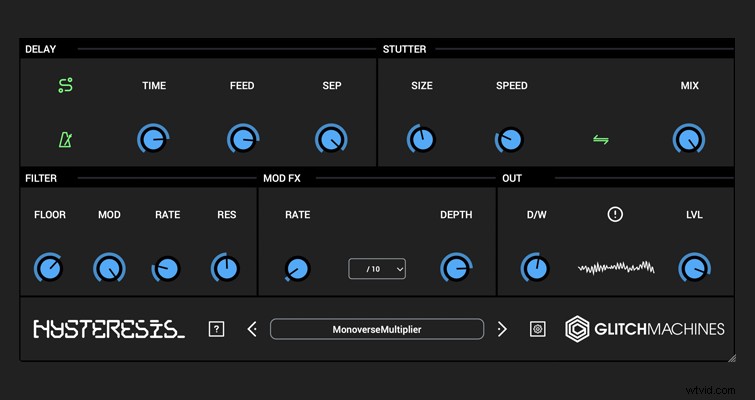
Task: Click the filter FLOOR knob
Action: [49, 268]
